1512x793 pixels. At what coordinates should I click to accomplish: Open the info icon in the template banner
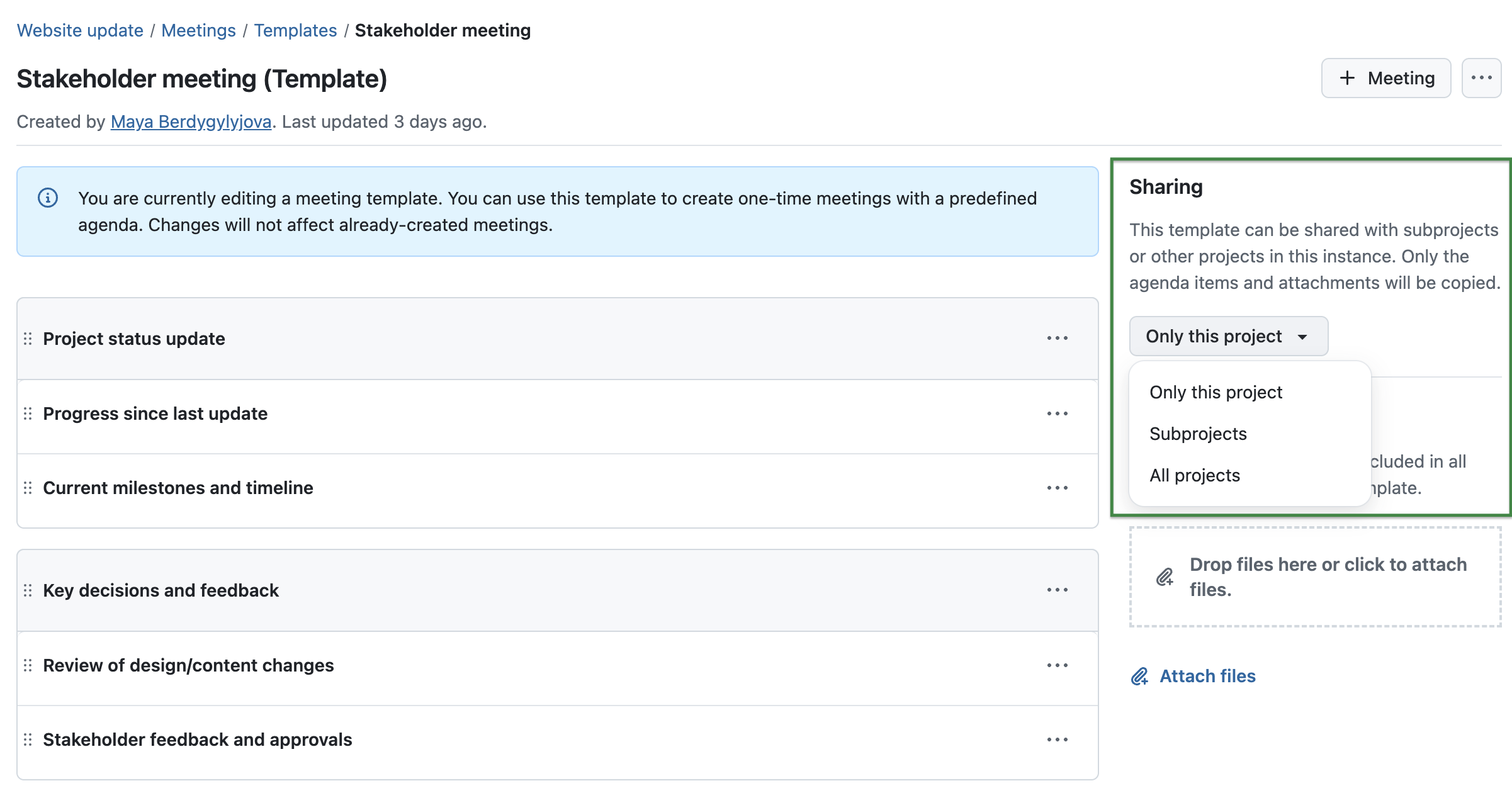pos(48,198)
